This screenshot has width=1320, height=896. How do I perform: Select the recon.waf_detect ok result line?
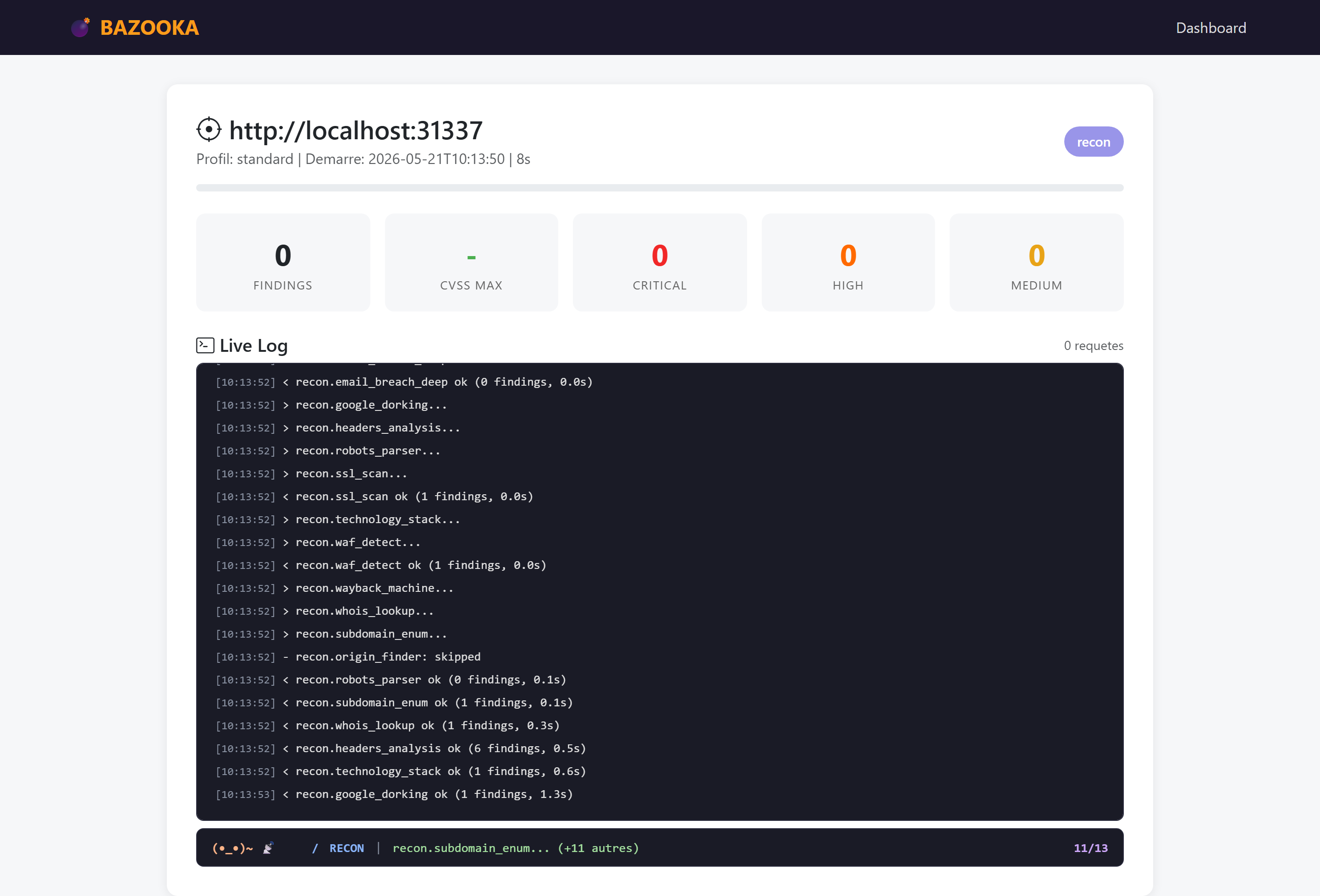click(x=380, y=566)
